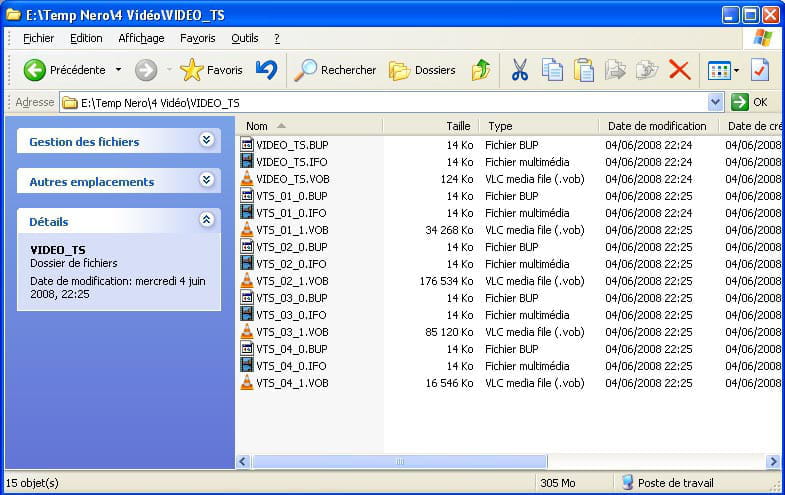Open the Views grid icon

pyautogui.click(x=719, y=71)
